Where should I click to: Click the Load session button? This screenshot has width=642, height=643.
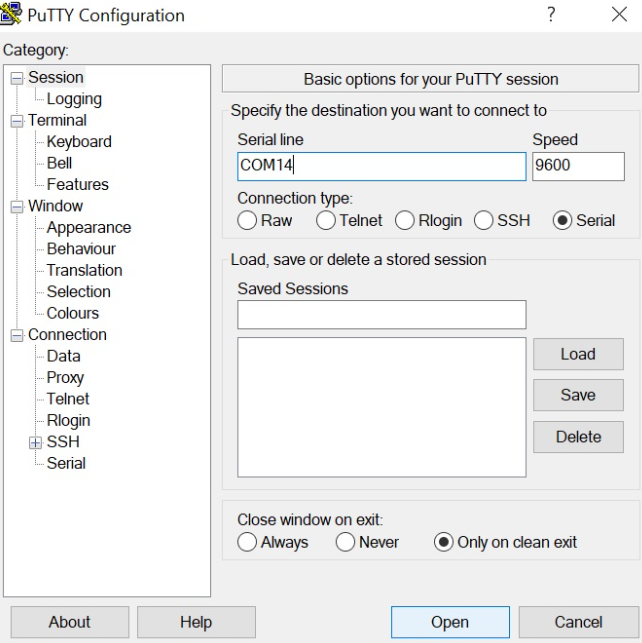577,354
